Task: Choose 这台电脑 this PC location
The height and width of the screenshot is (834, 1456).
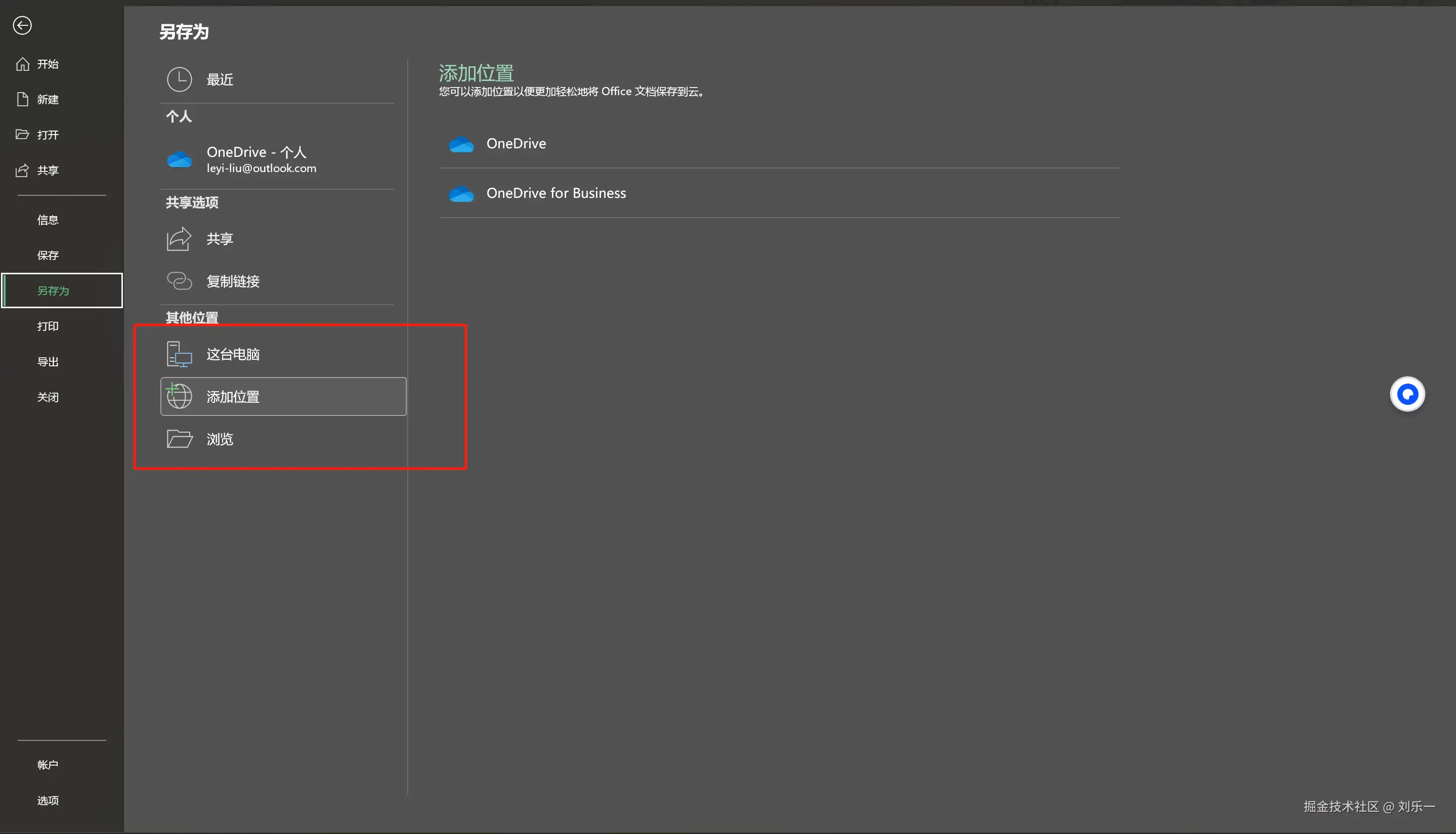Action: 232,354
